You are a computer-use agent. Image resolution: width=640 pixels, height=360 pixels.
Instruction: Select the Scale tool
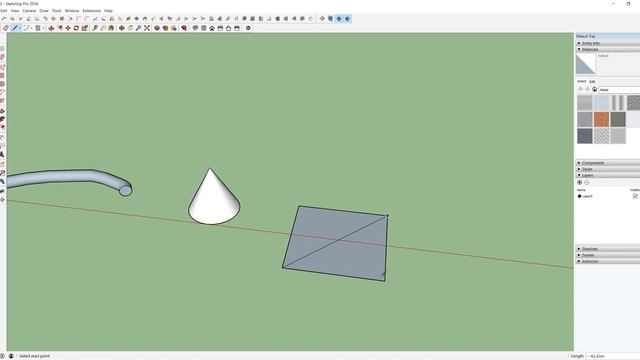pos(84,28)
